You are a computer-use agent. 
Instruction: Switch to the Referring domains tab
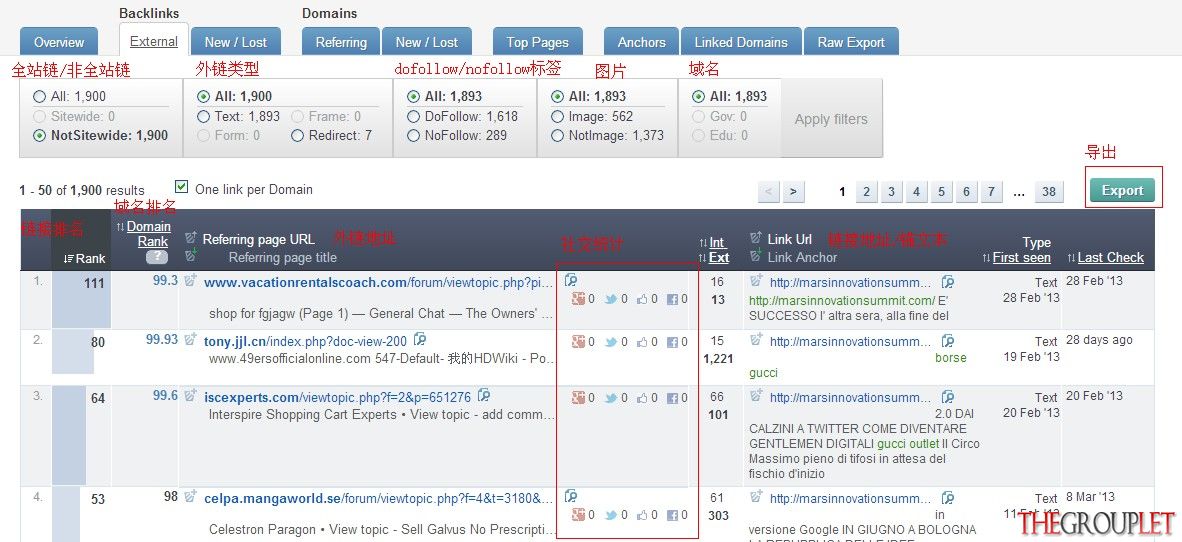click(x=341, y=42)
